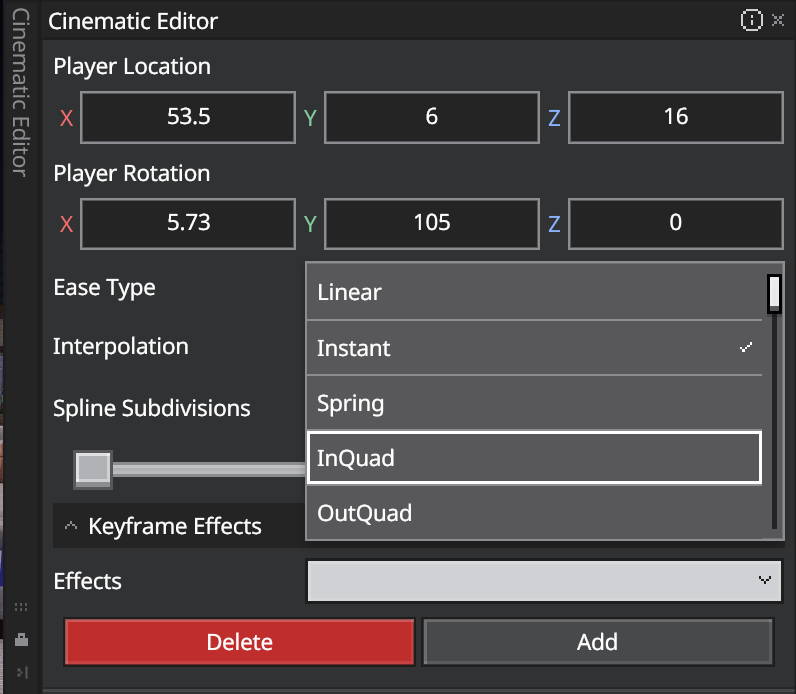Click the Player Location label

(x=132, y=67)
